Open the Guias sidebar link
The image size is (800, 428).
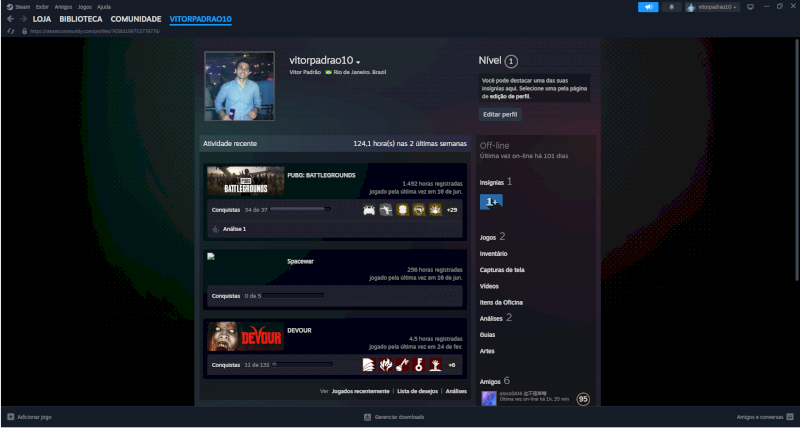pos(488,335)
